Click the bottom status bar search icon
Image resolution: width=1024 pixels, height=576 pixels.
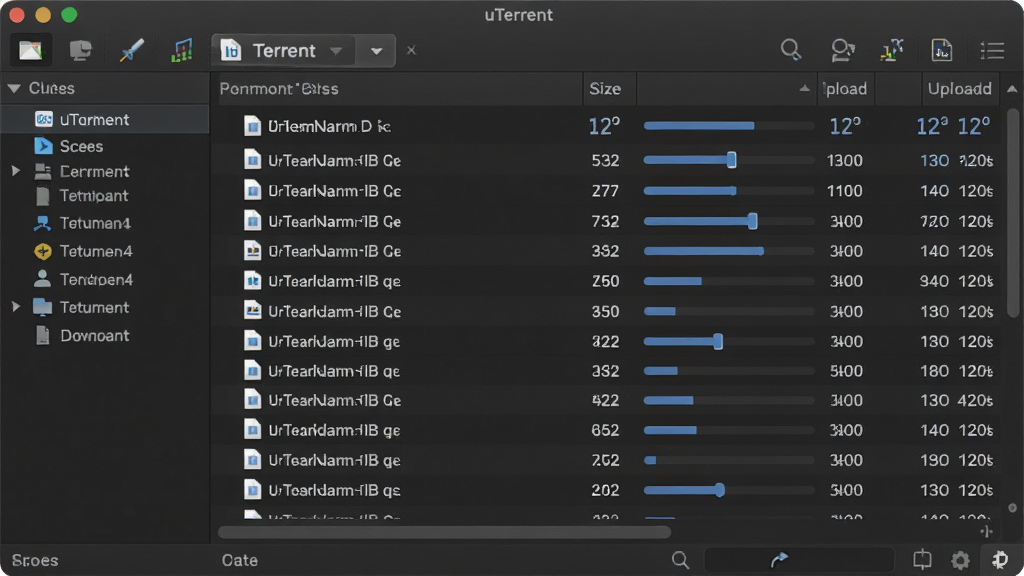click(x=680, y=560)
